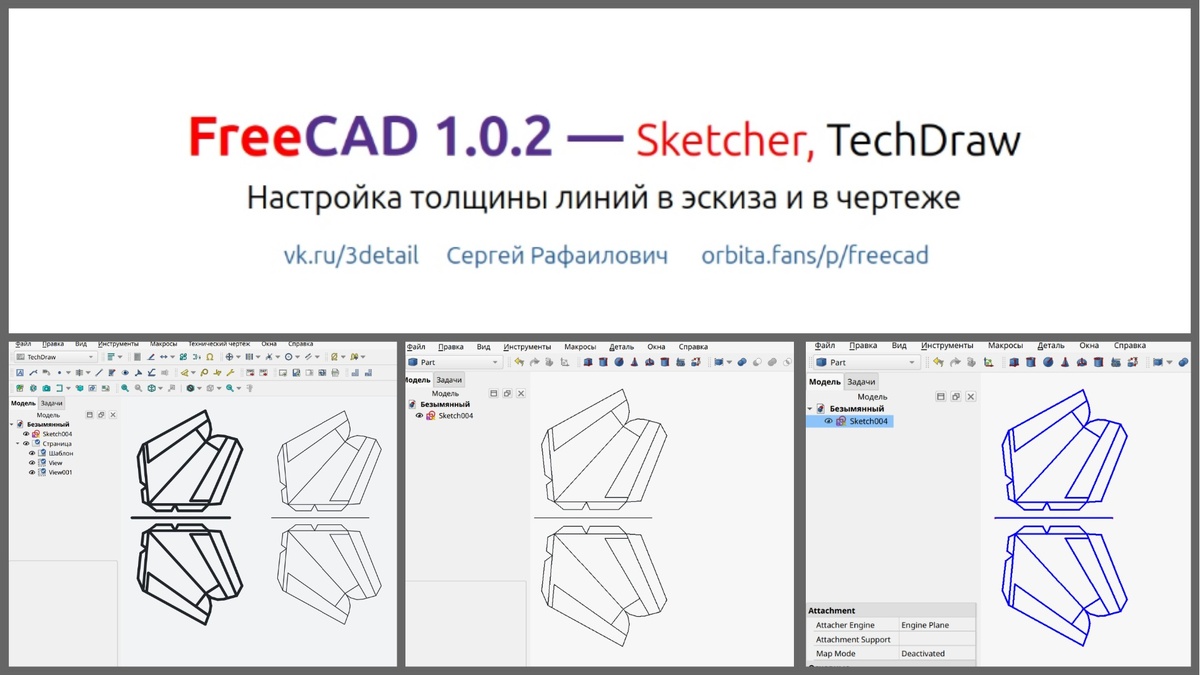Click Torus primitive icon in right Part window
The height and width of the screenshot is (675, 1200).
[x=1082, y=362]
